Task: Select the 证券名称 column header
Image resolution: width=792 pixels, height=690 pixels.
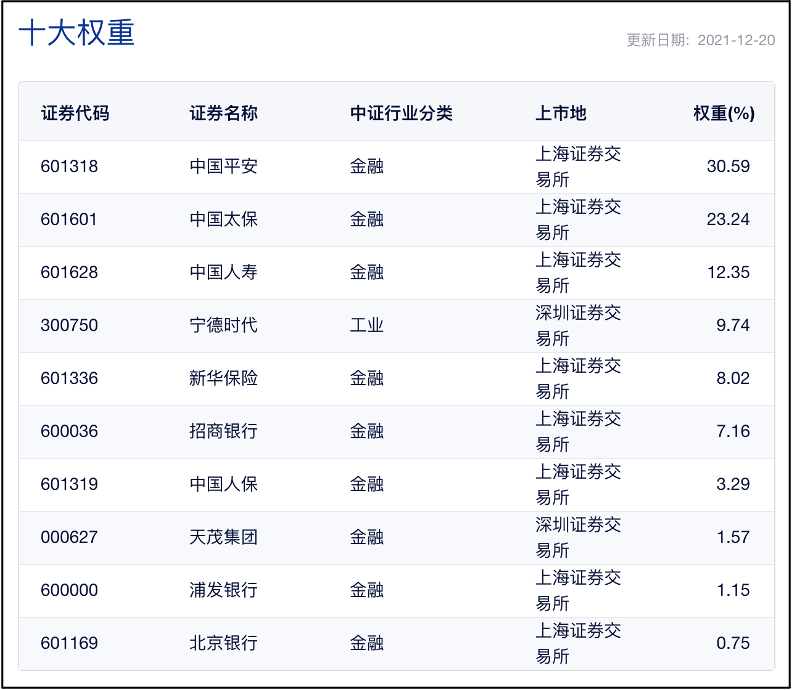Action: click(x=224, y=113)
